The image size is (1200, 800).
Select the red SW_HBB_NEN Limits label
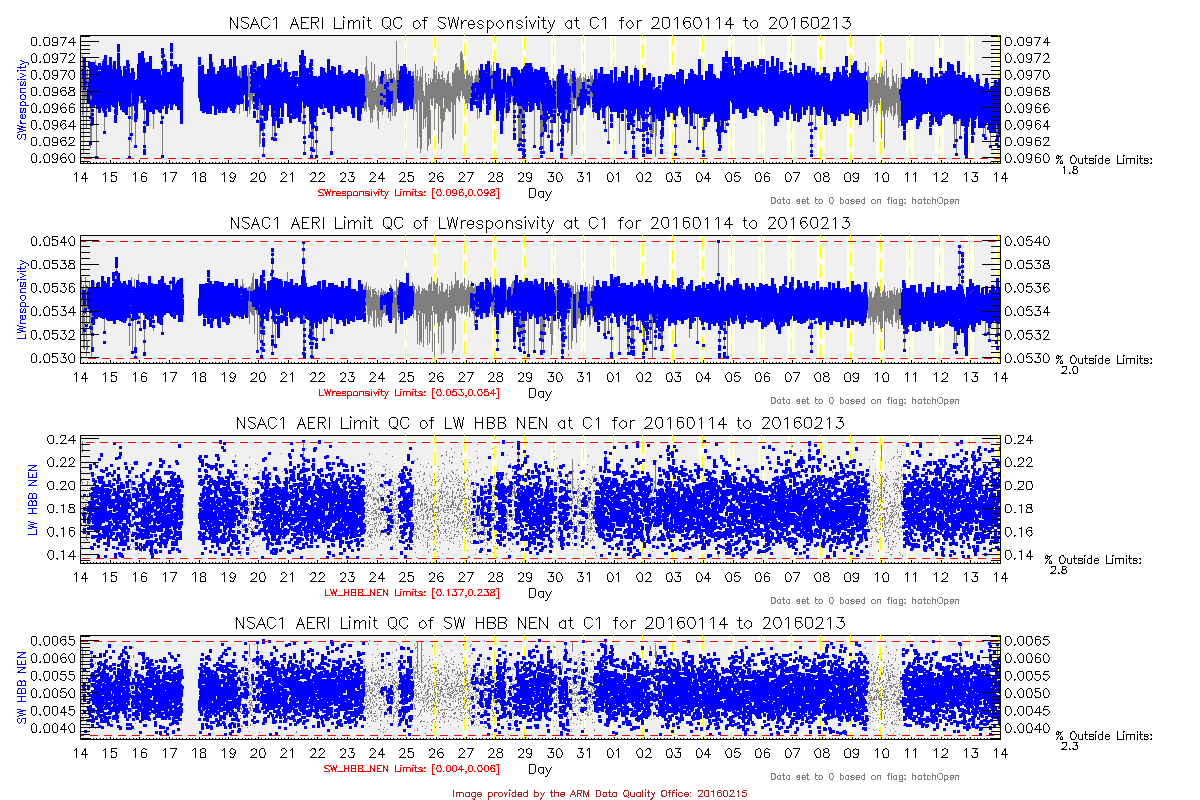point(408,768)
